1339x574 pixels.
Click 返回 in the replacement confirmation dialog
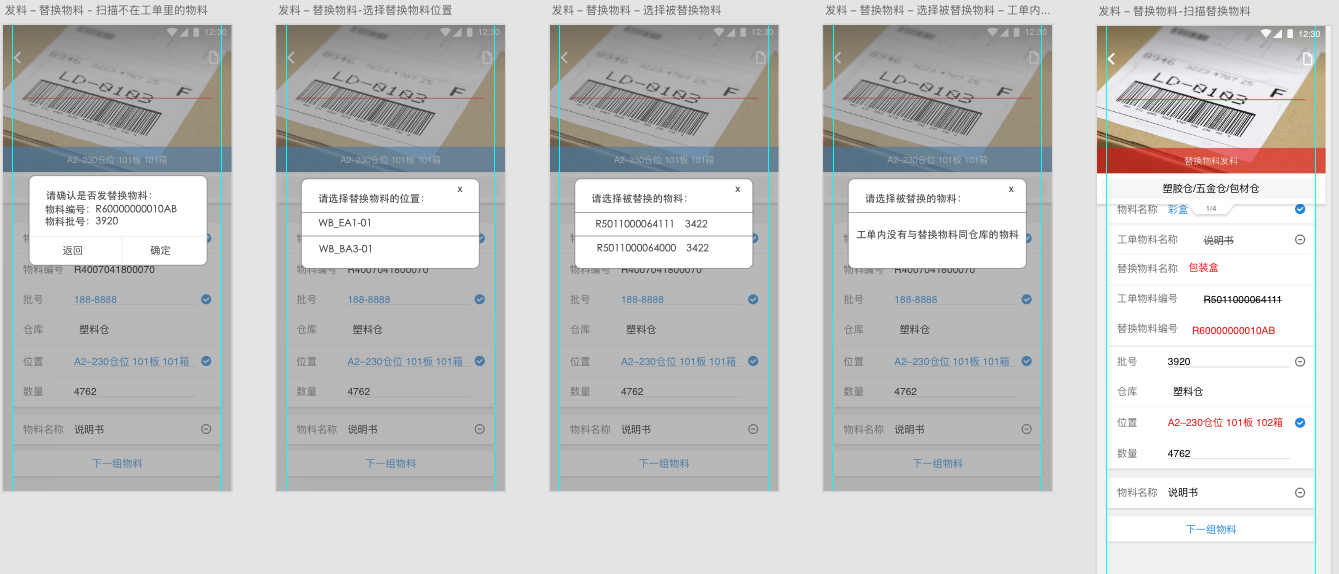(x=73, y=251)
